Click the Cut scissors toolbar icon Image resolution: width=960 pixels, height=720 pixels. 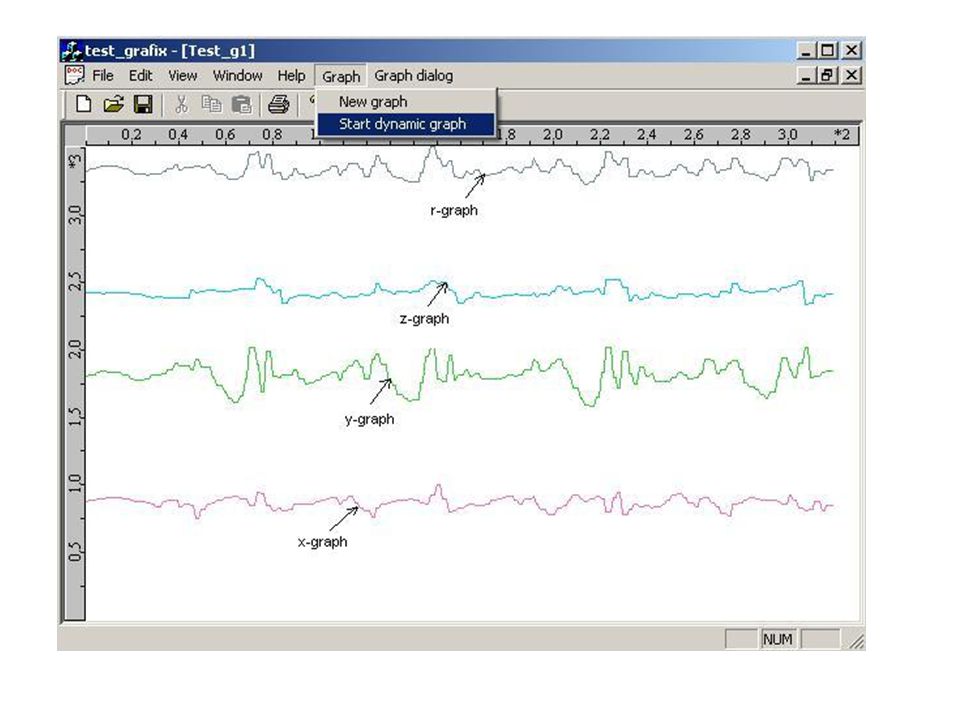pyautogui.click(x=181, y=104)
